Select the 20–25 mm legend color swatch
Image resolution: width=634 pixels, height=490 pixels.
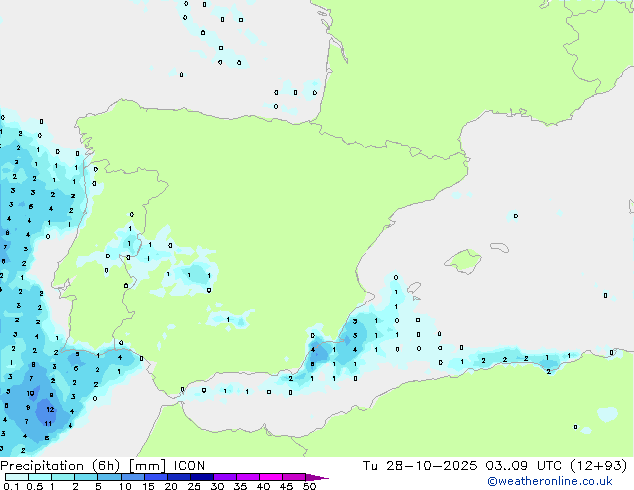click(x=178, y=477)
